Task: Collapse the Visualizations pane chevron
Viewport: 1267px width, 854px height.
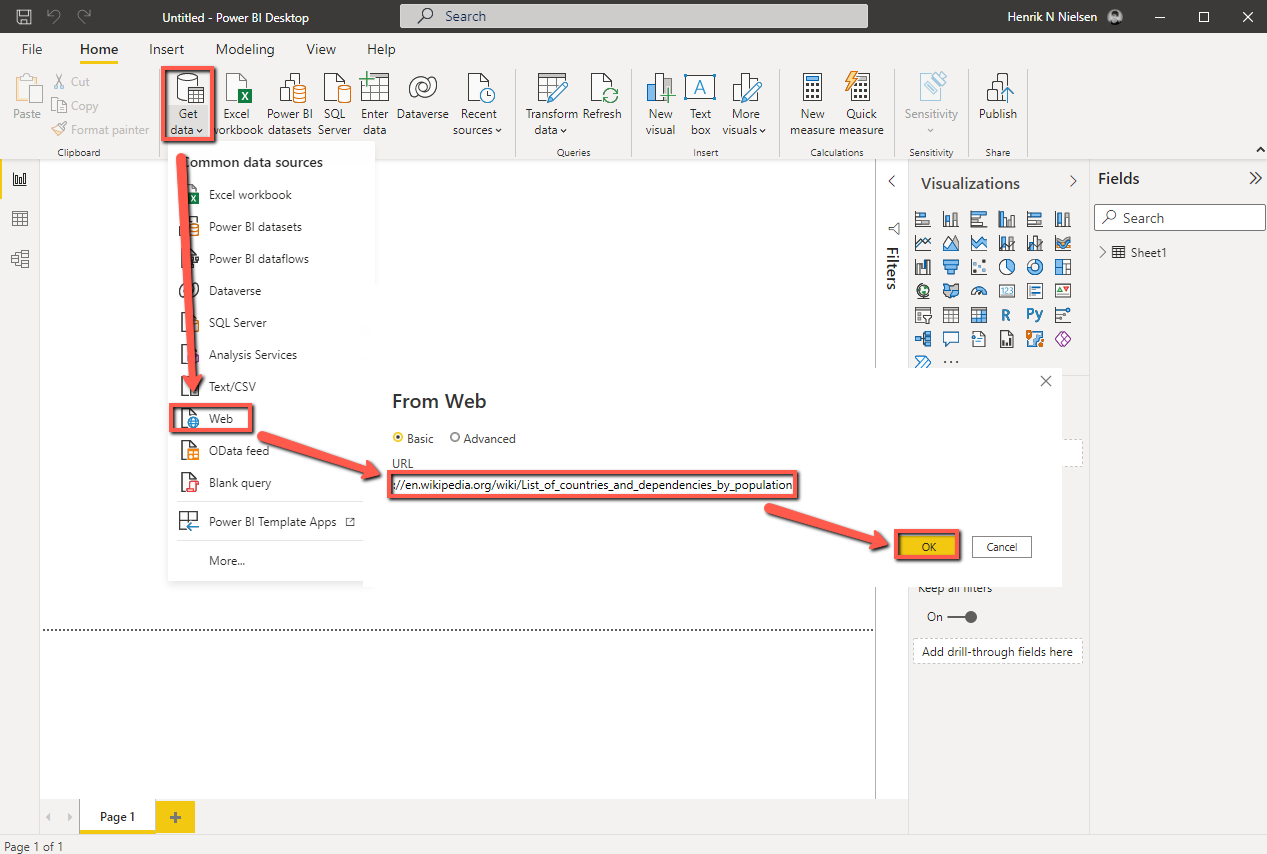Action: pos(1073,182)
